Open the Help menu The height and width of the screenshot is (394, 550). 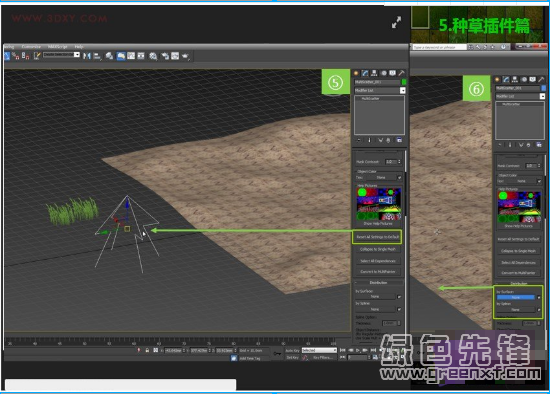point(79,47)
